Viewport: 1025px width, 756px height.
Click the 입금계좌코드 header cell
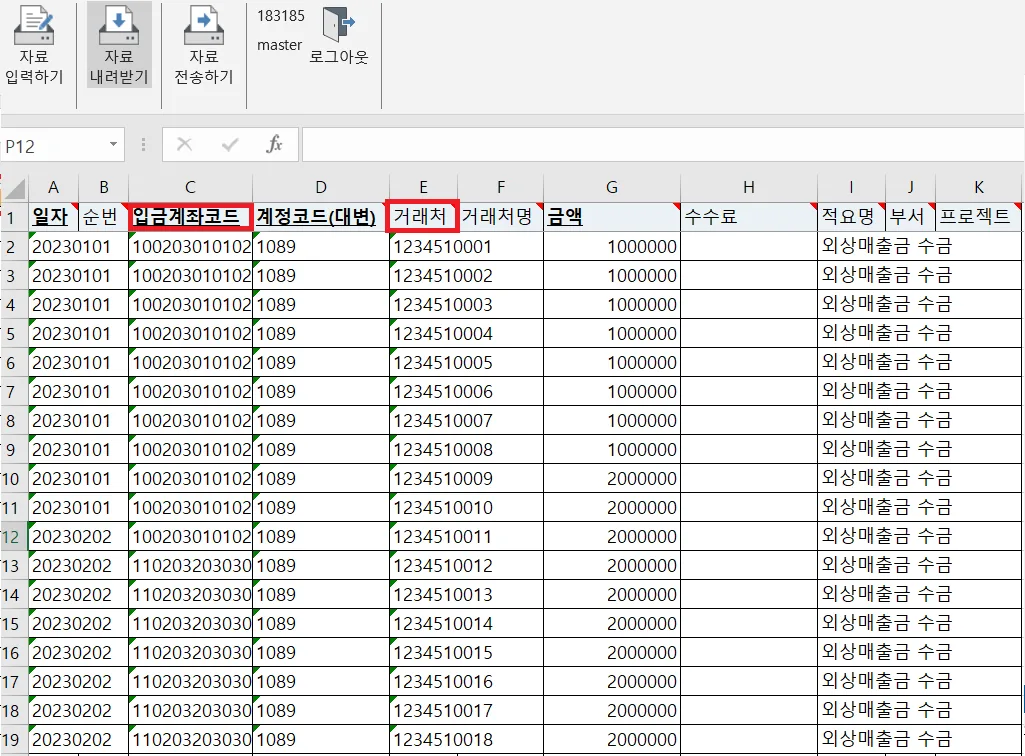190,216
